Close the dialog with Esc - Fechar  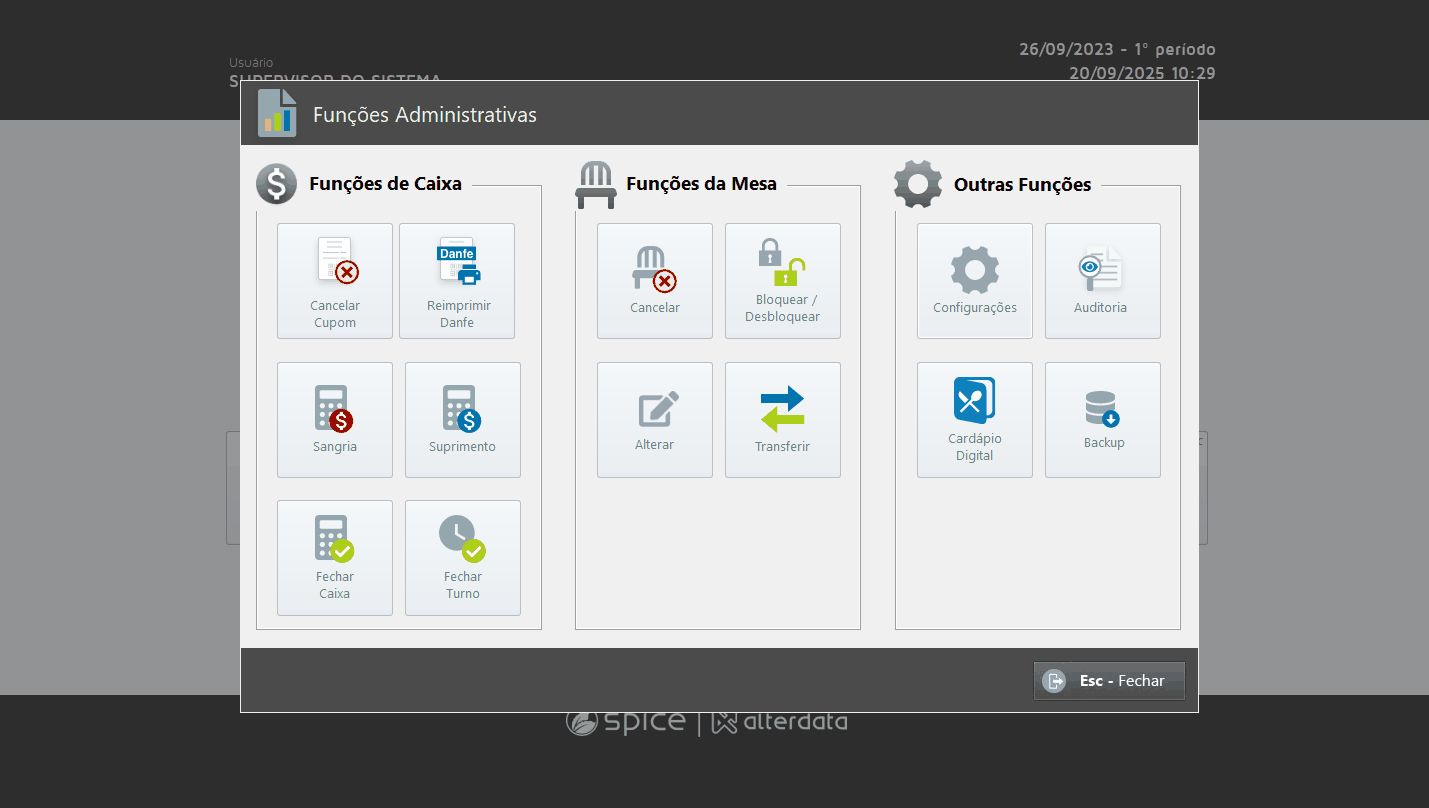pyautogui.click(x=1109, y=681)
